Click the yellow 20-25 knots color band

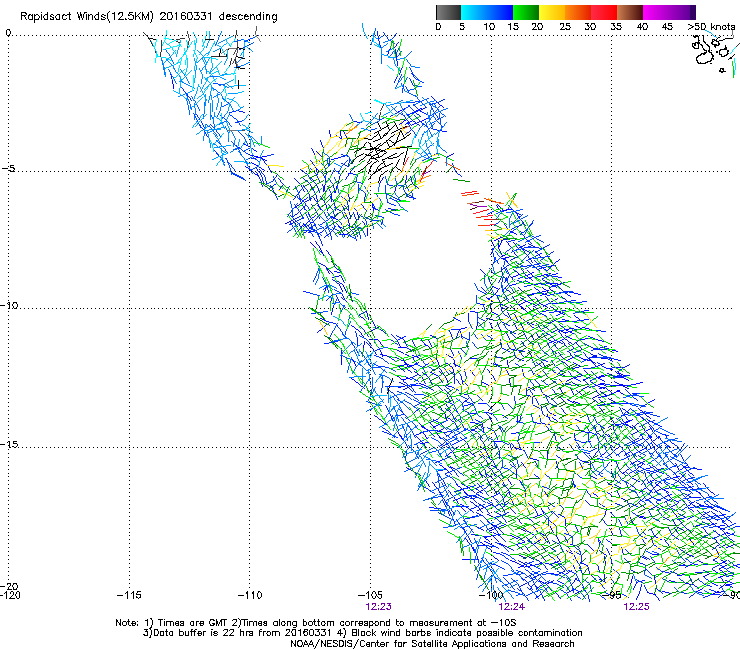(x=552, y=12)
